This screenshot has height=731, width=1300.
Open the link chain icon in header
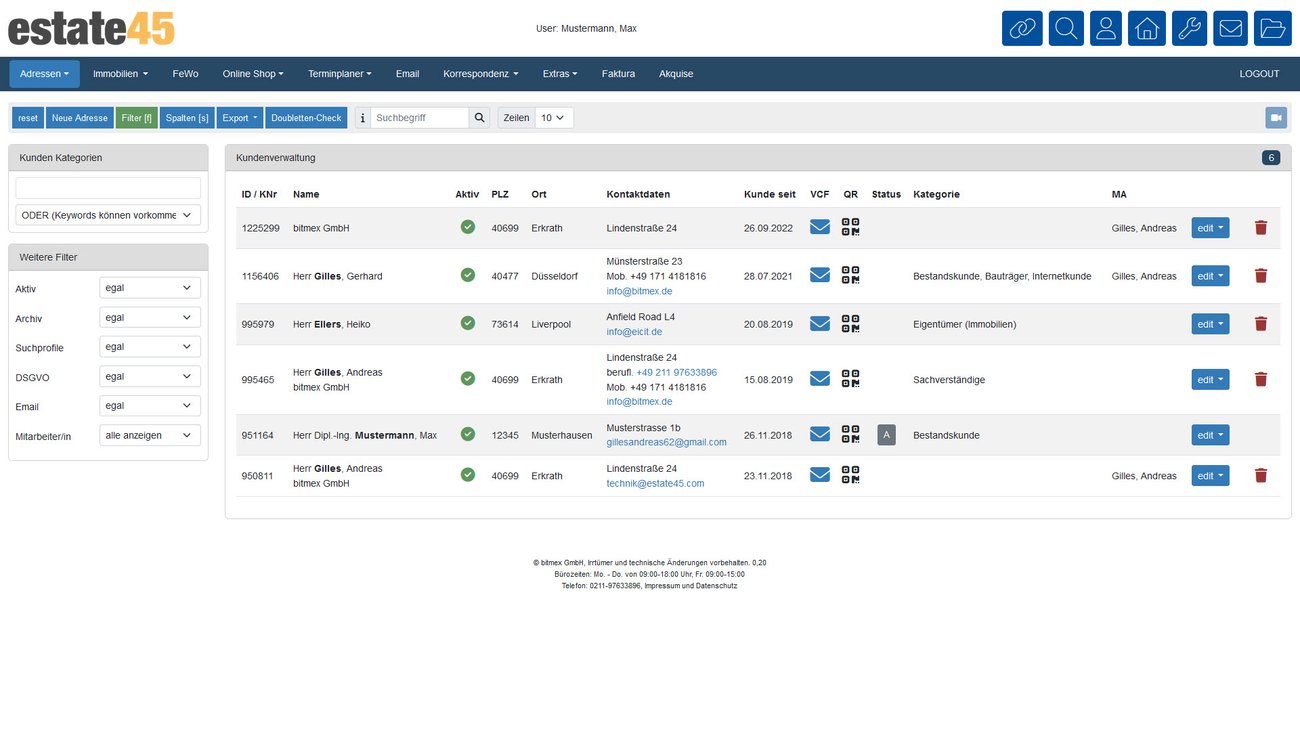(x=1022, y=28)
